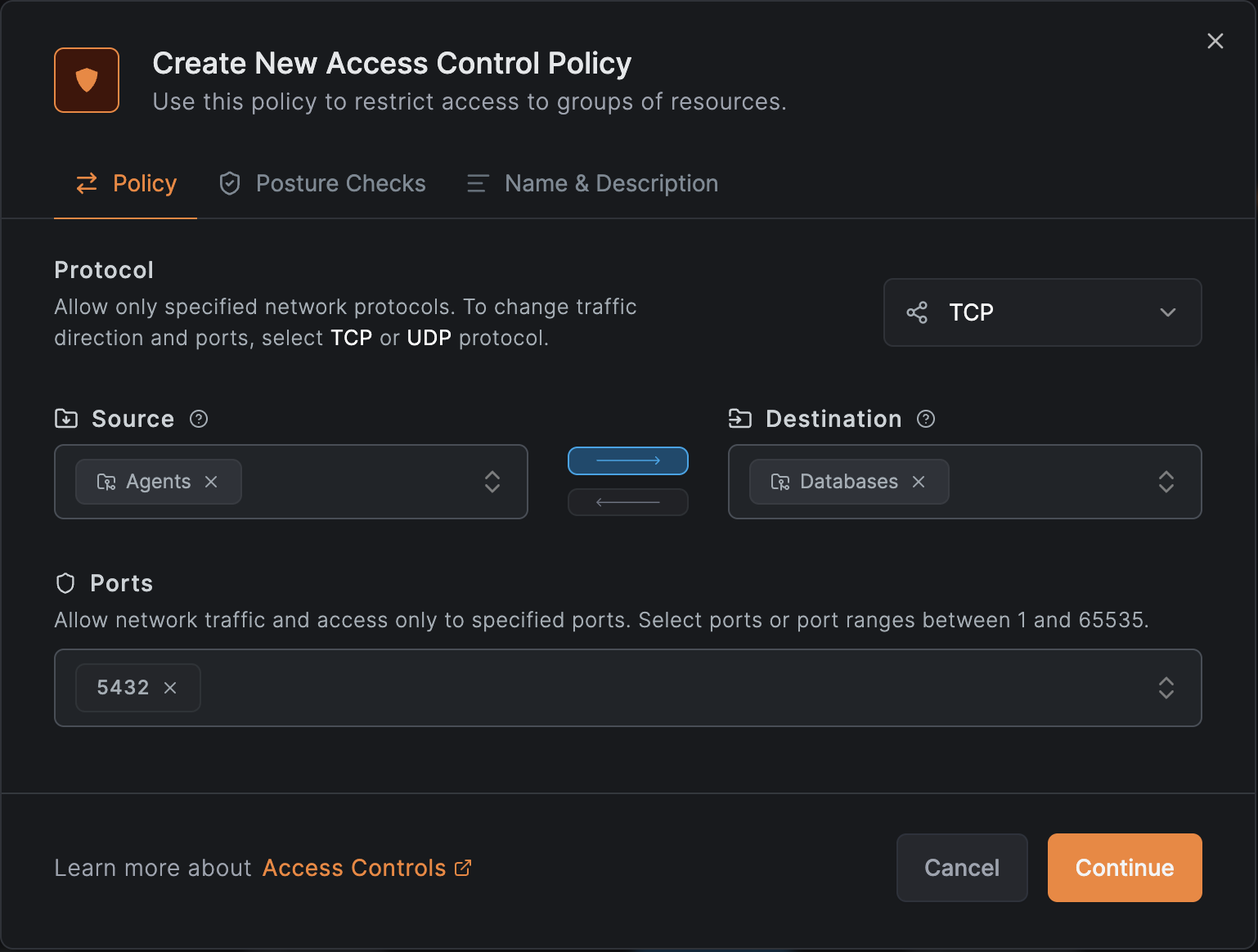Toggle the destination-to-source direction arrow
Image resolution: width=1258 pixels, height=952 pixels.
(x=628, y=502)
